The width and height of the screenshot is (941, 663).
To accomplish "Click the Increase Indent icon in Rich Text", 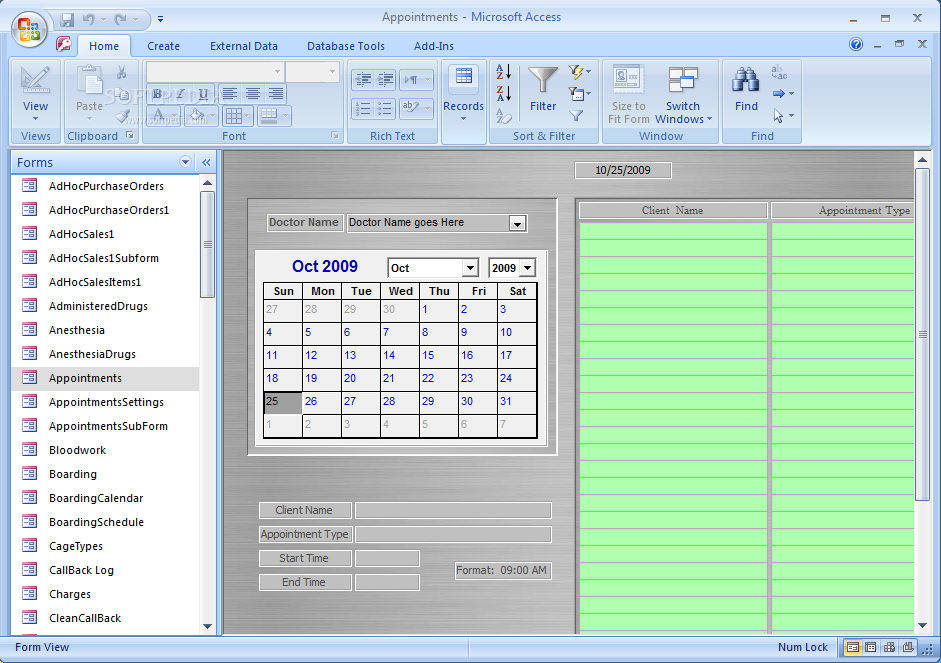I will pos(385,79).
